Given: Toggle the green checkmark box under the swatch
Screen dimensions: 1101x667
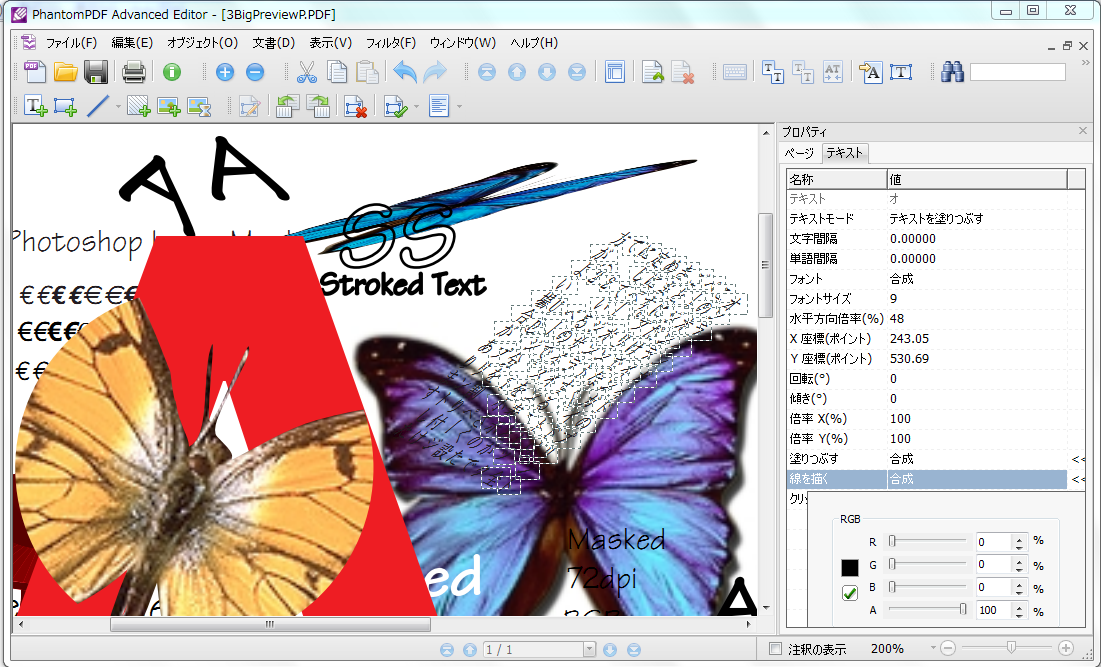Looking at the screenshot, I should [x=850, y=593].
